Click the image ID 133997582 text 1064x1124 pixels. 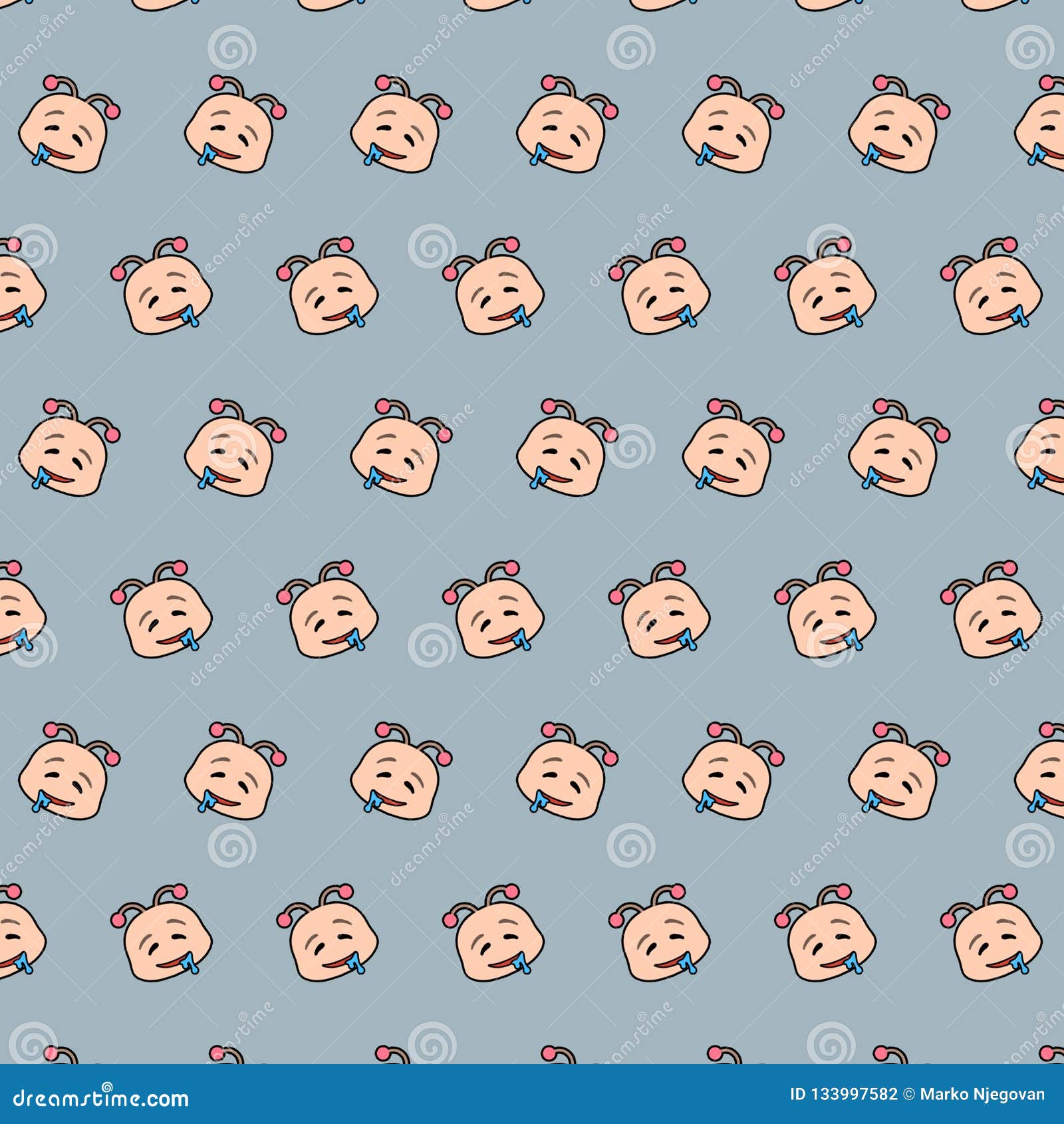[x=843, y=1095]
